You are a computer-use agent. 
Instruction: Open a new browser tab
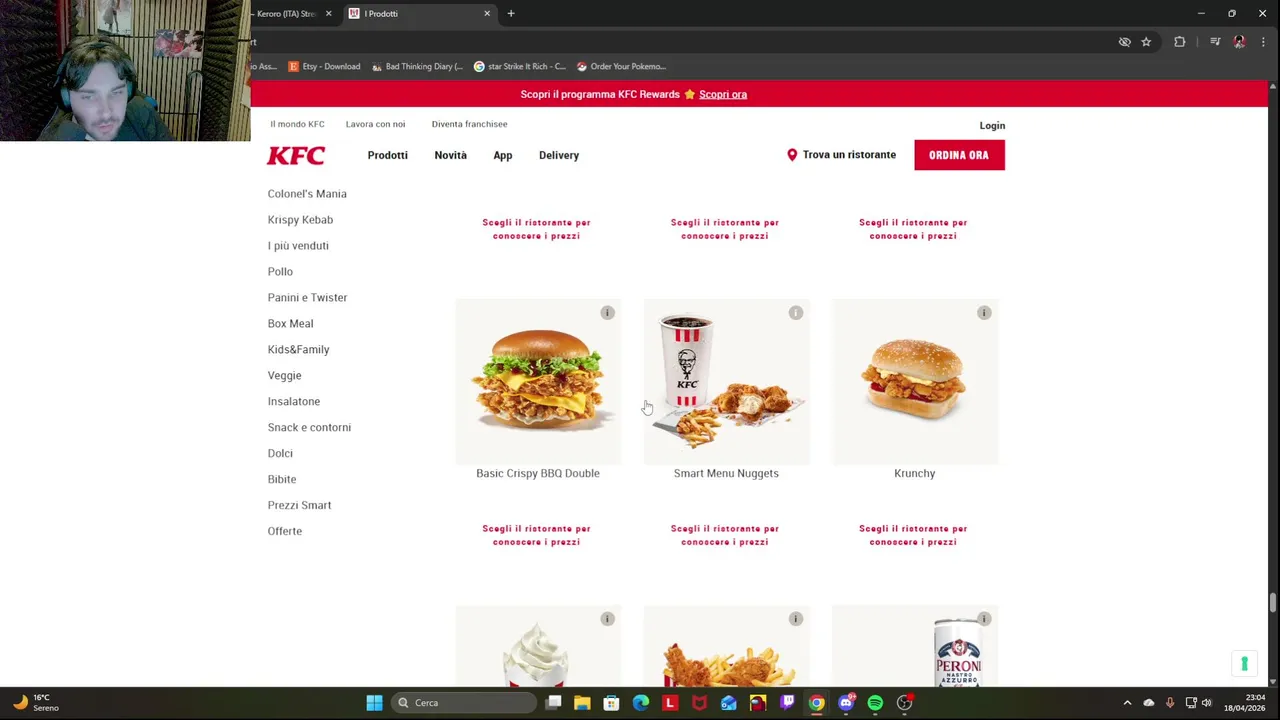click(x=511, y=13)
